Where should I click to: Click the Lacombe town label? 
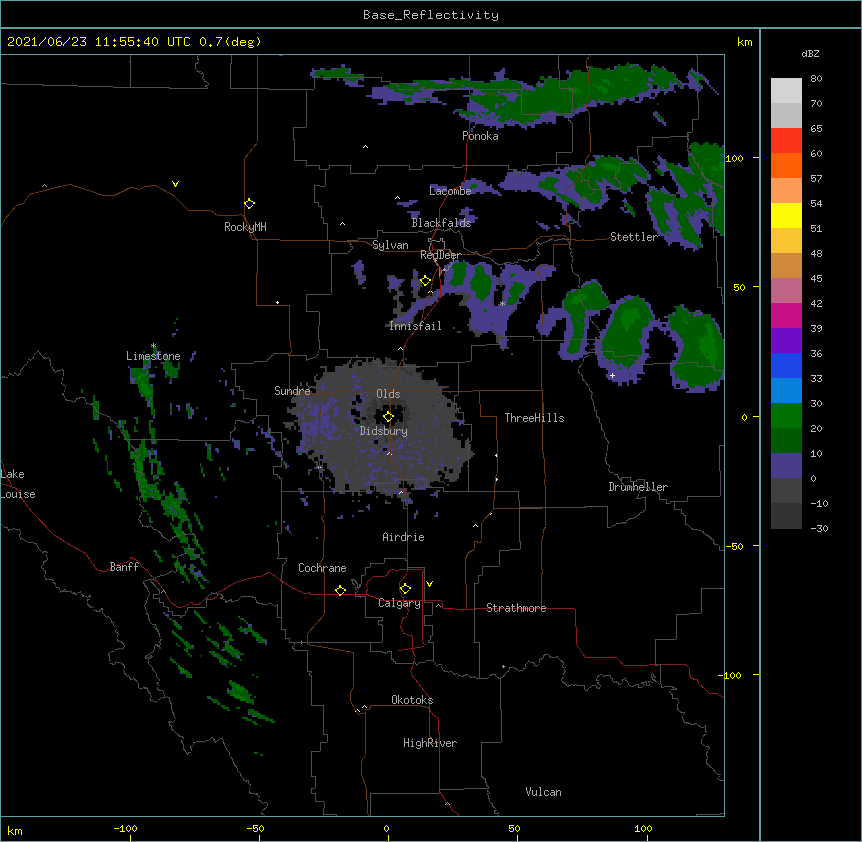click(x=450, y=191)
